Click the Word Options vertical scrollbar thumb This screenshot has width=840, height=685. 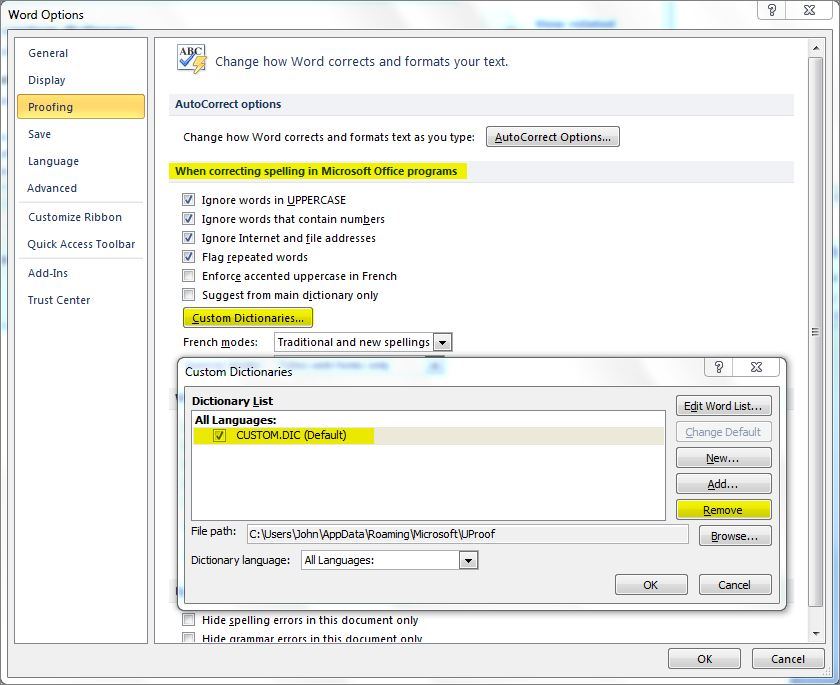[x=816, y=332]
